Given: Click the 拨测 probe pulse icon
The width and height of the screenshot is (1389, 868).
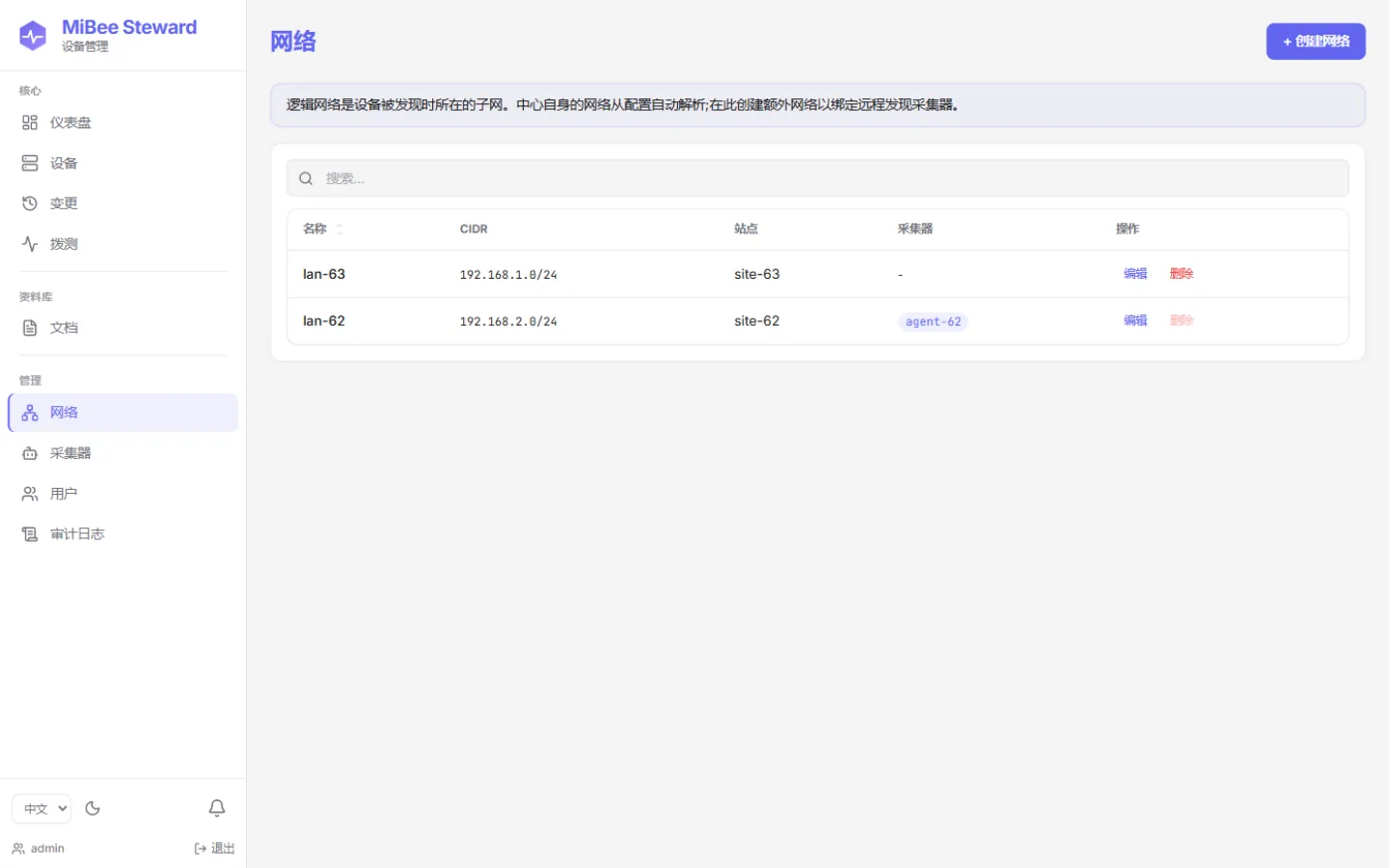Looking at the screenshot, I should 30,244.
